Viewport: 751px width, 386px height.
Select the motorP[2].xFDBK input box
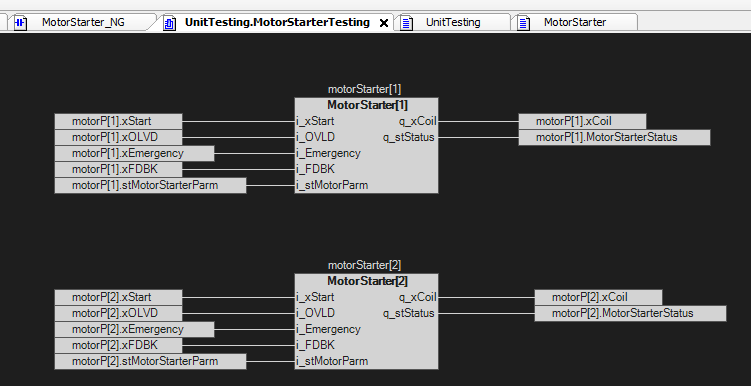(x=118, y=345)
